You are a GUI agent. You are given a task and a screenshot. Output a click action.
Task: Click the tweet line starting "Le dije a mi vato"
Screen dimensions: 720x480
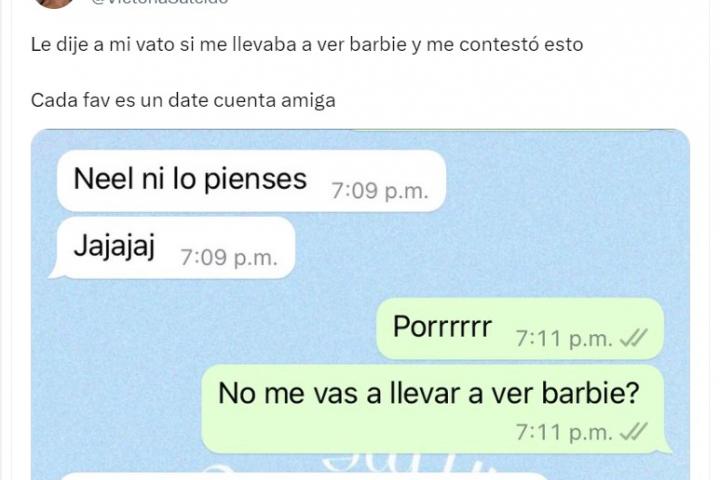coord(307,45)
